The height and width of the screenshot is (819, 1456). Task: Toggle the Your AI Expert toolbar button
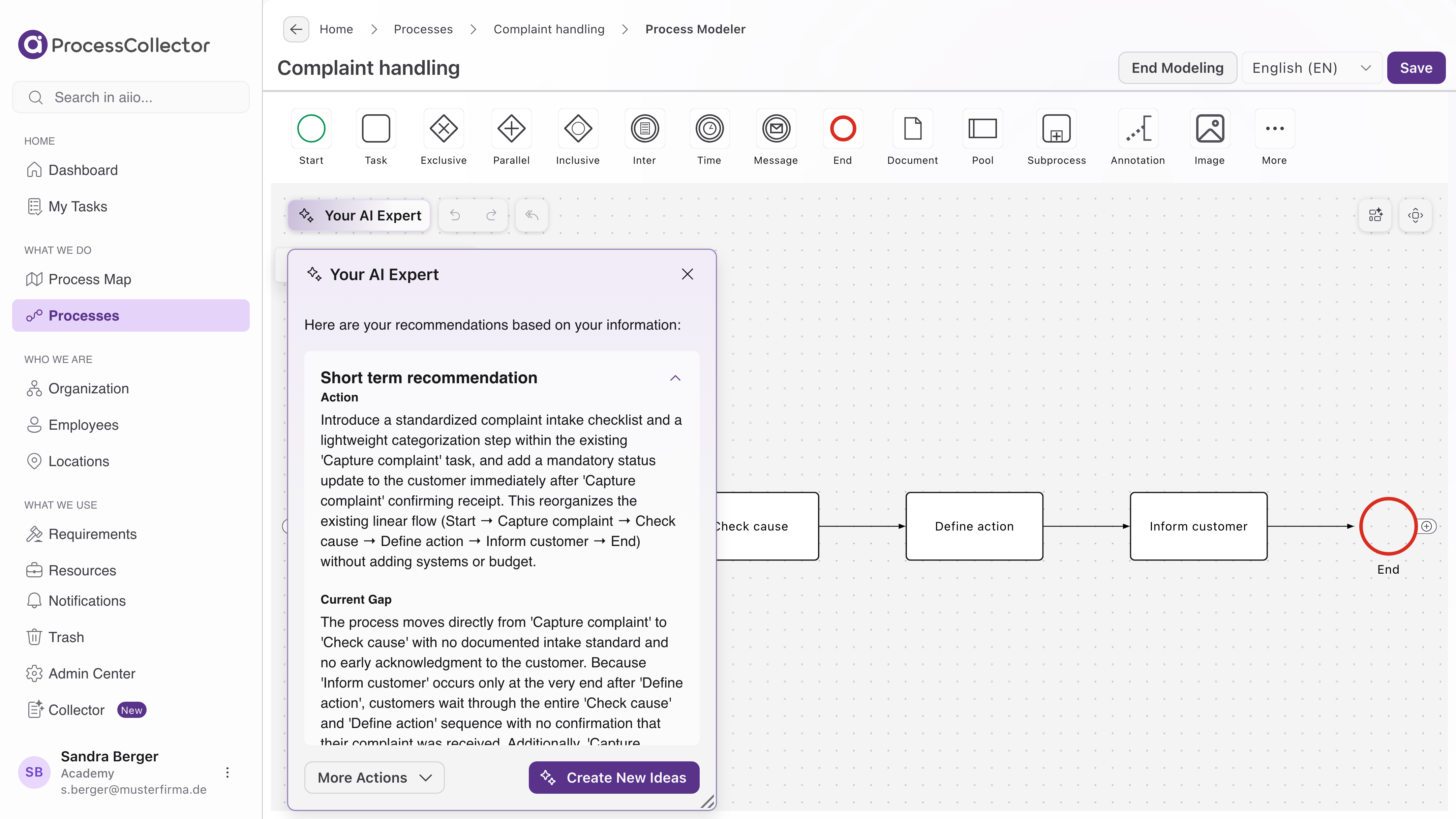click(360, 215)
